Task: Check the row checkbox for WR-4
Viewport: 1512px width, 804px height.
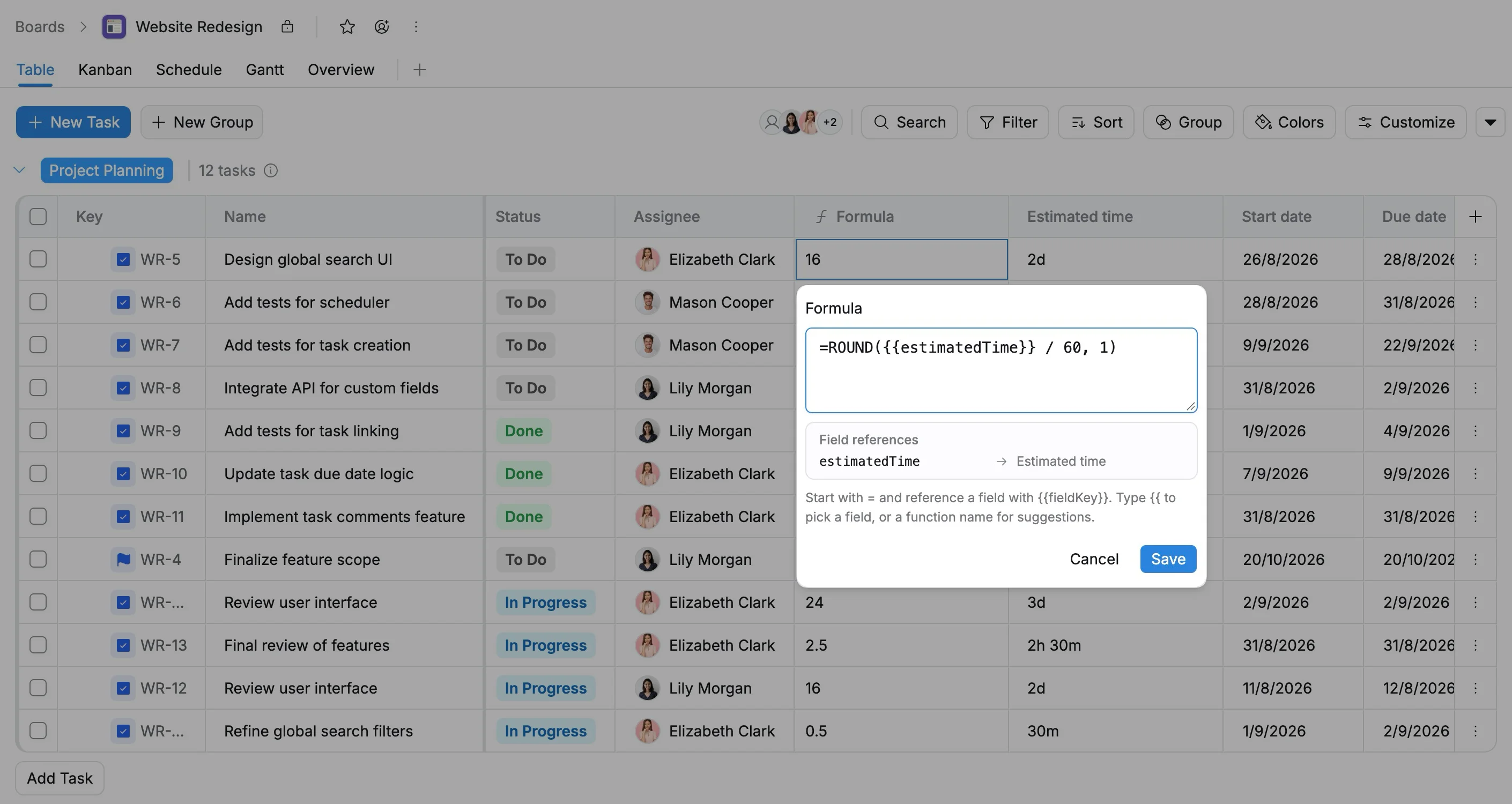Action: pyautogui.click(x=38, y=559)
